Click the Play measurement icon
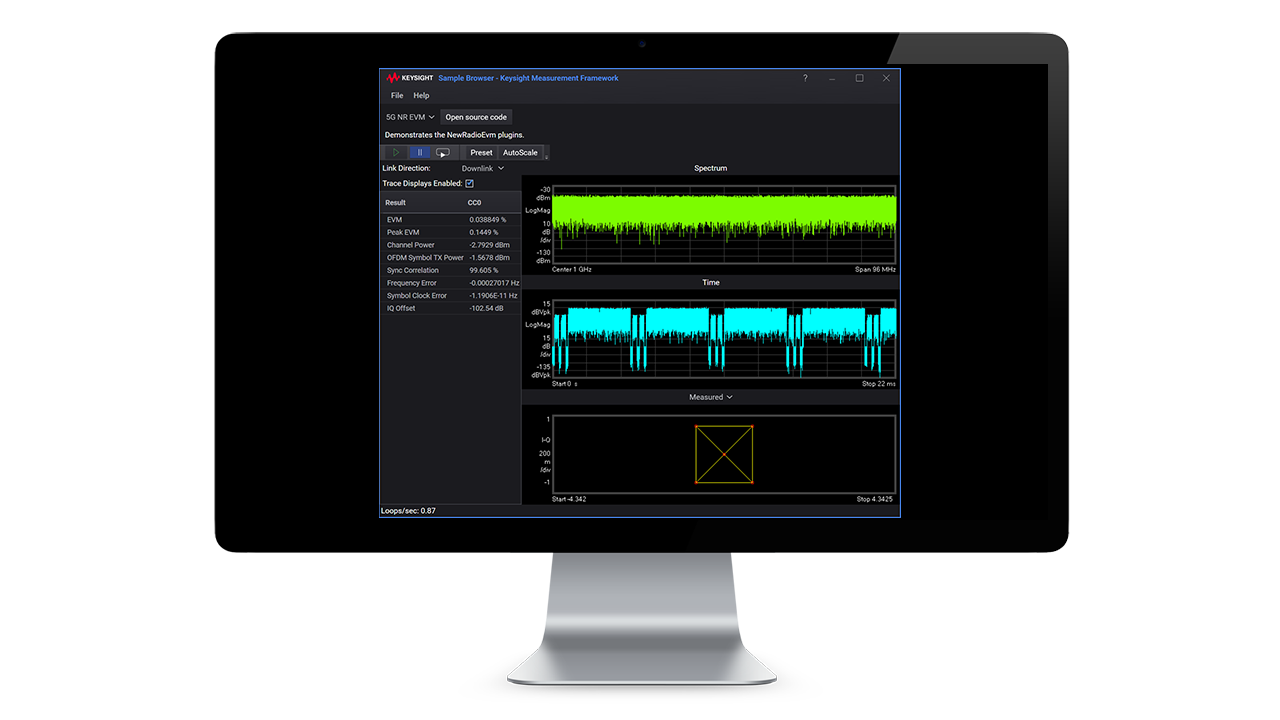The width and height of the screenshot is (1280, 720). pyautogui.click(x=396, y=153)
